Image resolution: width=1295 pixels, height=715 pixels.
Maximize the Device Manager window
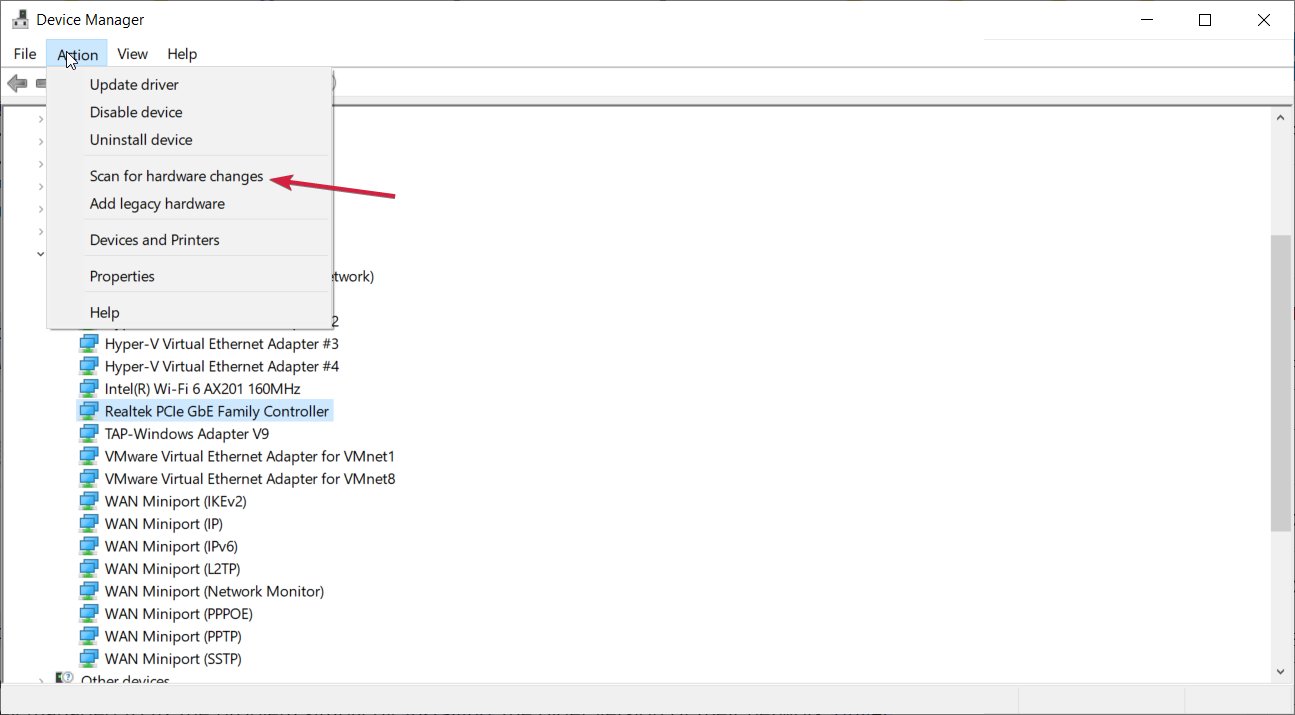[1205, 20]
